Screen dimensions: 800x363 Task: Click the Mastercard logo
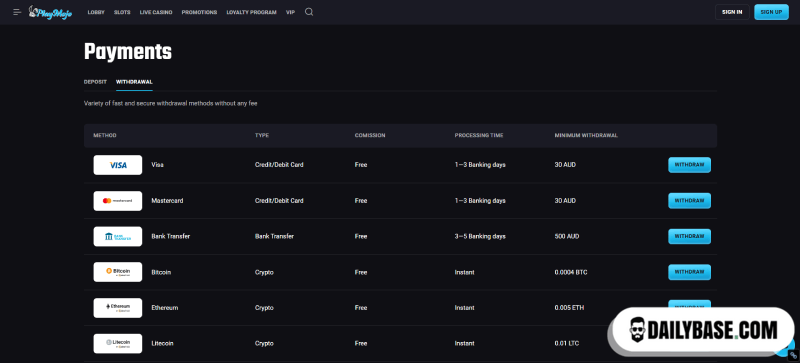(118, 201)
